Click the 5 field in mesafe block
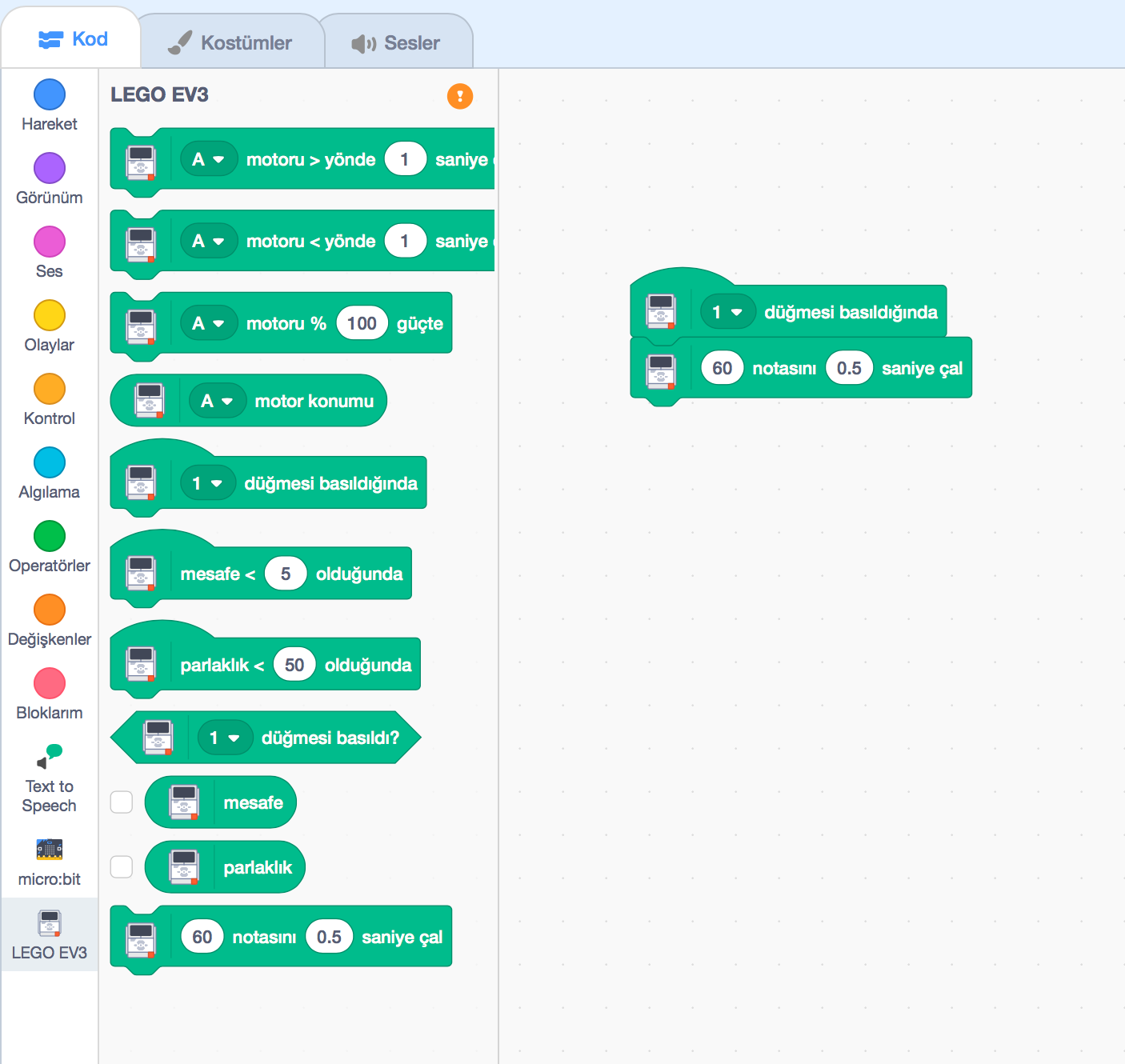The height and width of the screenshot is (1064, 1125). pyautogui.click(x=286, y=574)
